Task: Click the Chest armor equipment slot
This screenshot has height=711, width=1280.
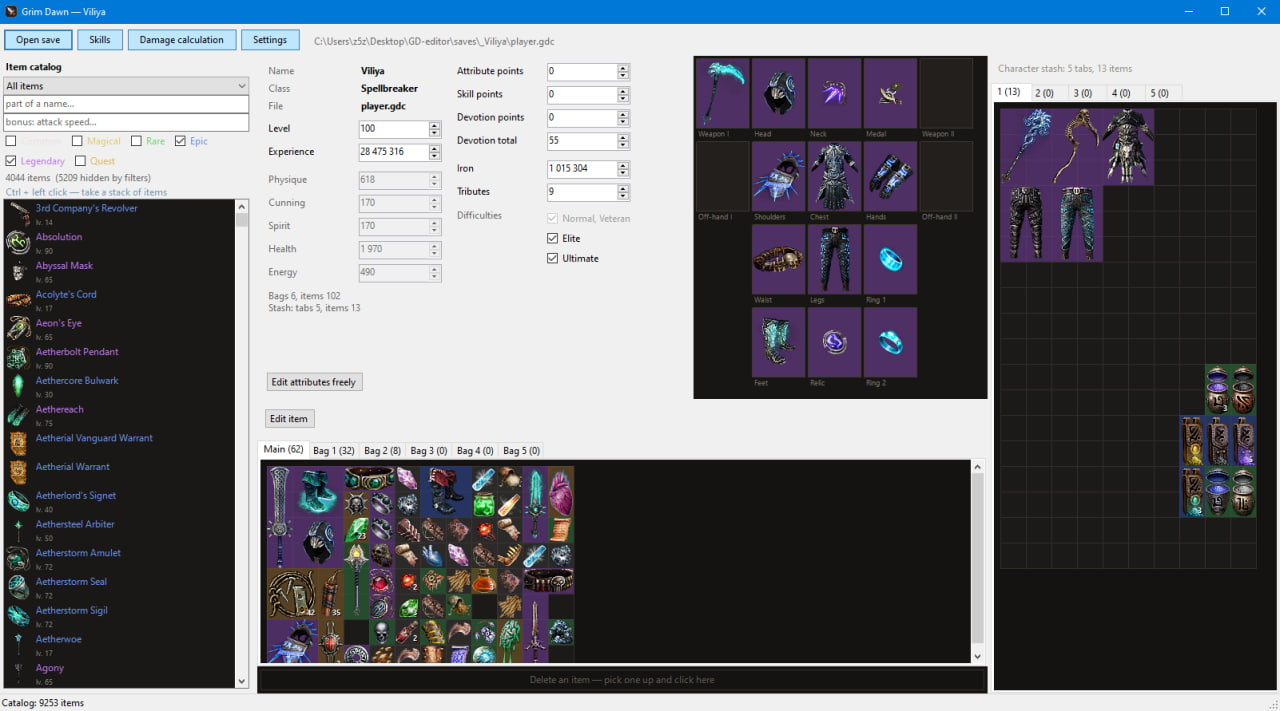Action: pos(834,176)
